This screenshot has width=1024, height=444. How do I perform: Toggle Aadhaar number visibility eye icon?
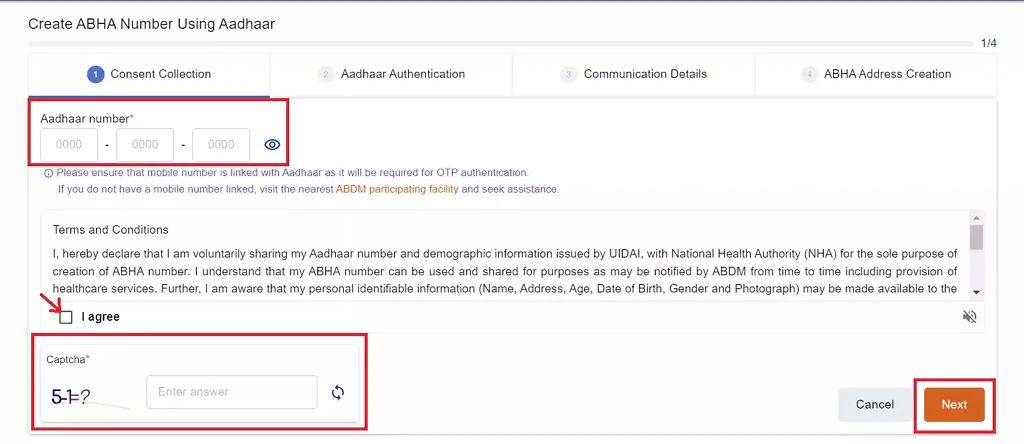click(272, 145)
